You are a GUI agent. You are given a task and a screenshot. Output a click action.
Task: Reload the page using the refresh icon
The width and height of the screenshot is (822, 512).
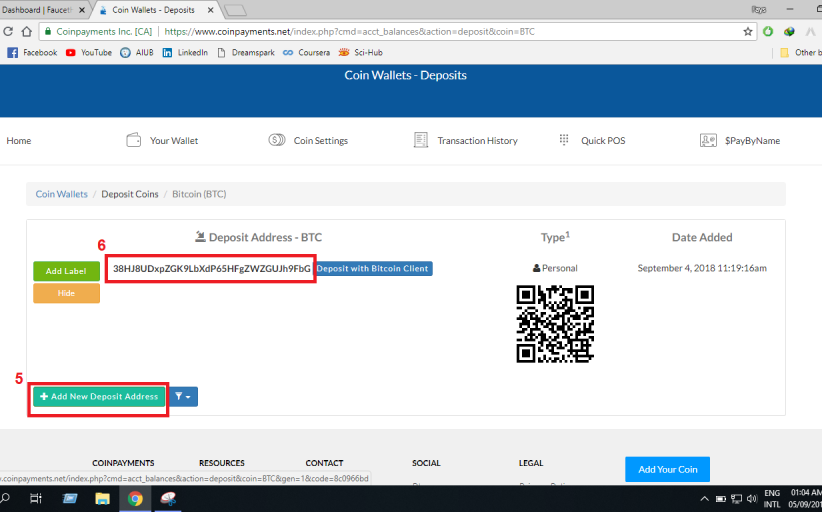click(x=27, y=31)
